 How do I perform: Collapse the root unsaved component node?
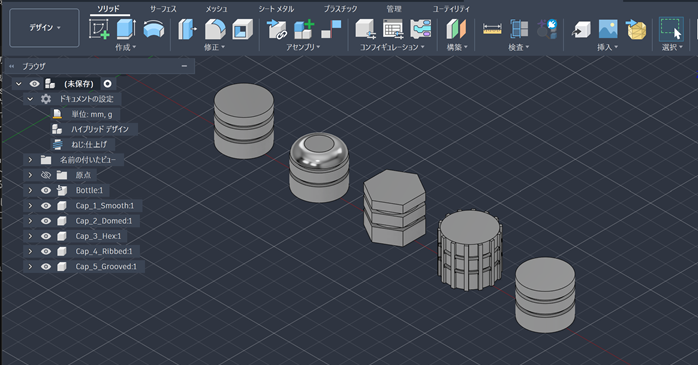click(19, 84)
